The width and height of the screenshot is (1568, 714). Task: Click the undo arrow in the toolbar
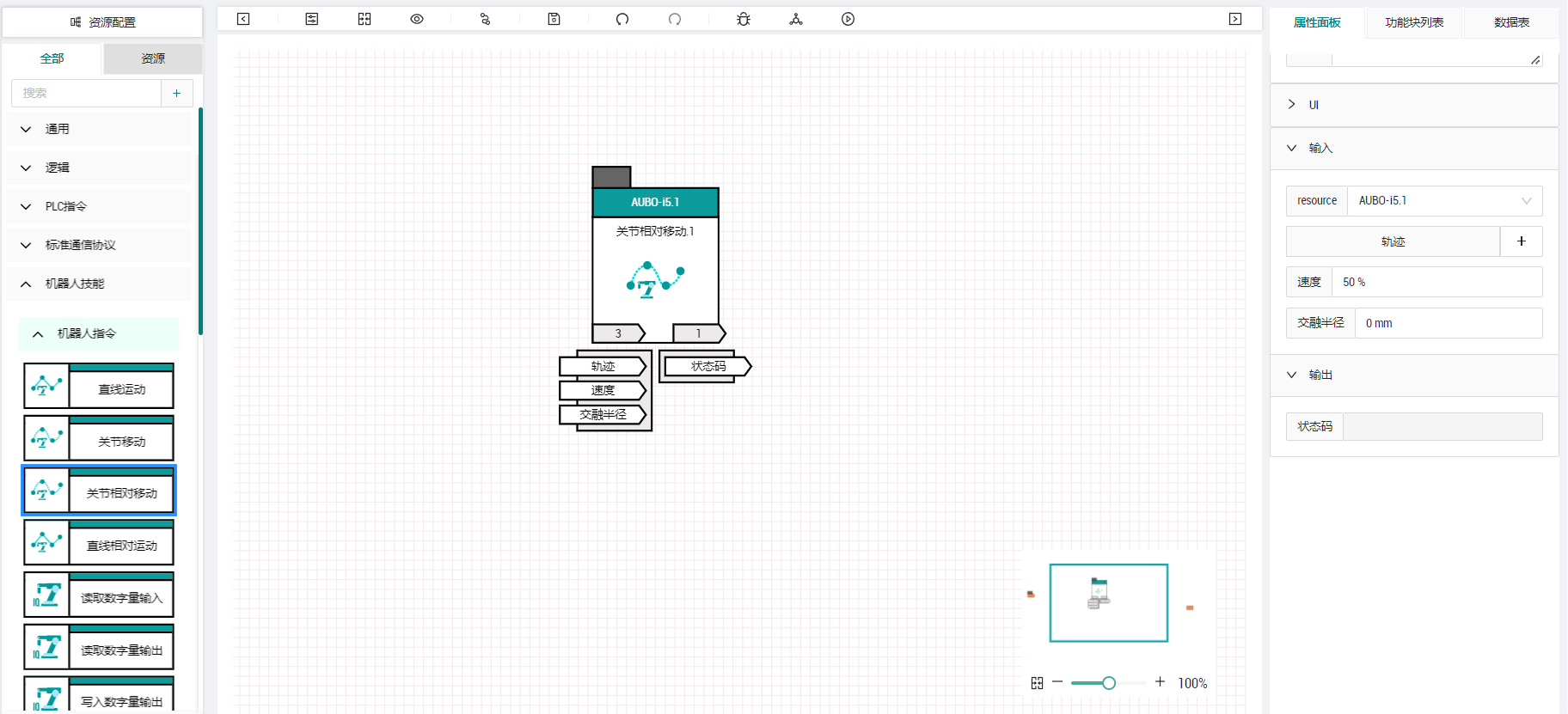622,19
